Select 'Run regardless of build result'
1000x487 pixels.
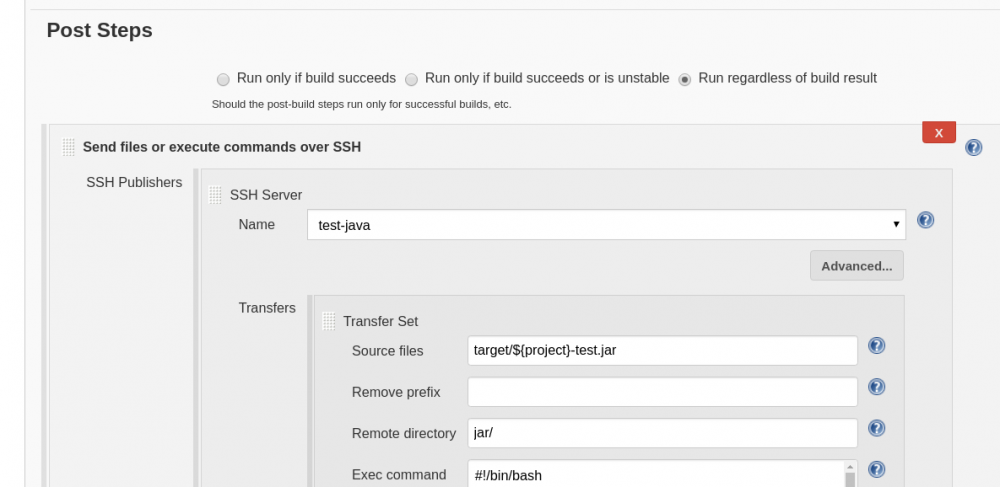click(x=685, y=79)
